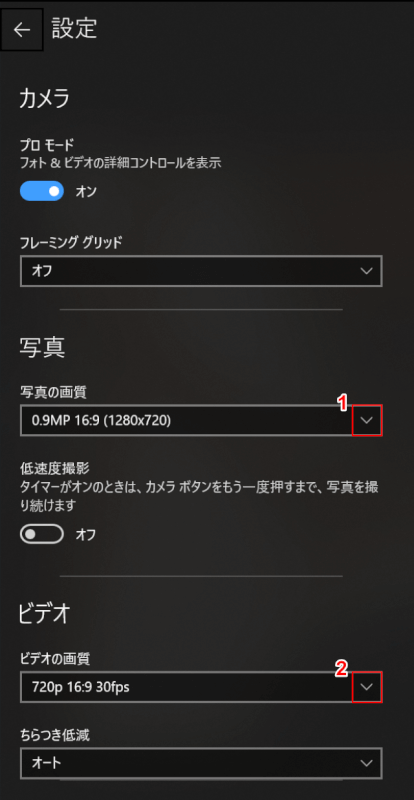Select the ビデオ section heading
Screen dimensions: 414x800
point(44,614)
